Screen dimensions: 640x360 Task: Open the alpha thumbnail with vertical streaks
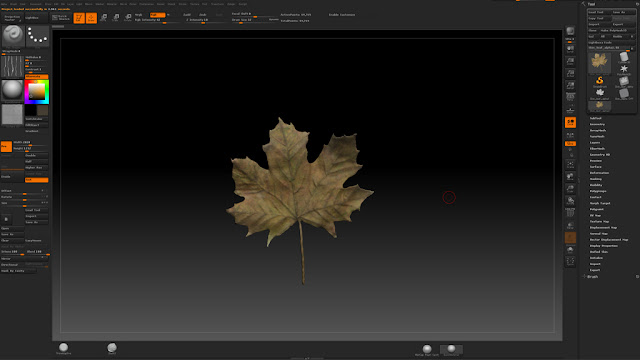12,66
